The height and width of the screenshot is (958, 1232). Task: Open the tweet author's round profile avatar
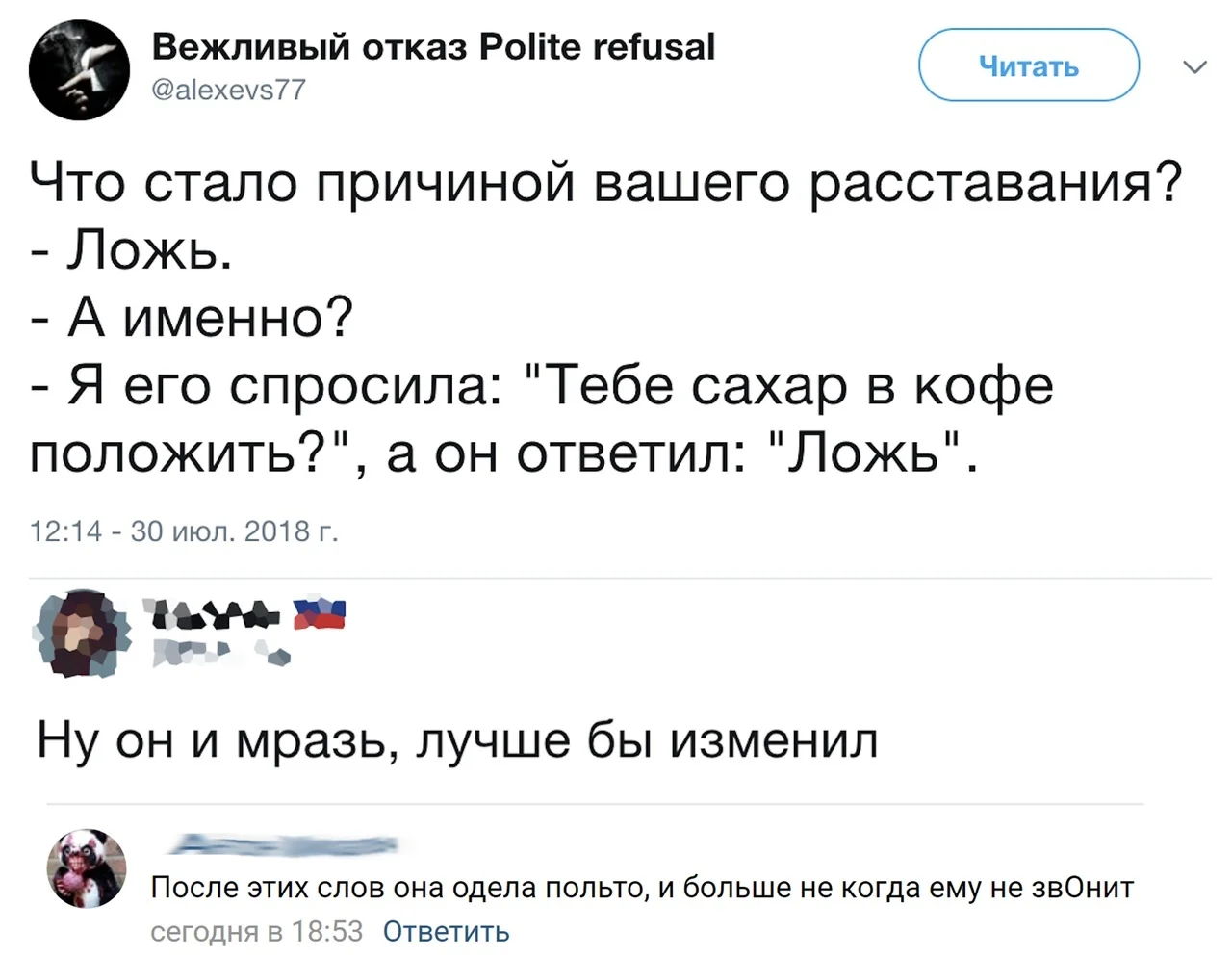pos(79,71)
